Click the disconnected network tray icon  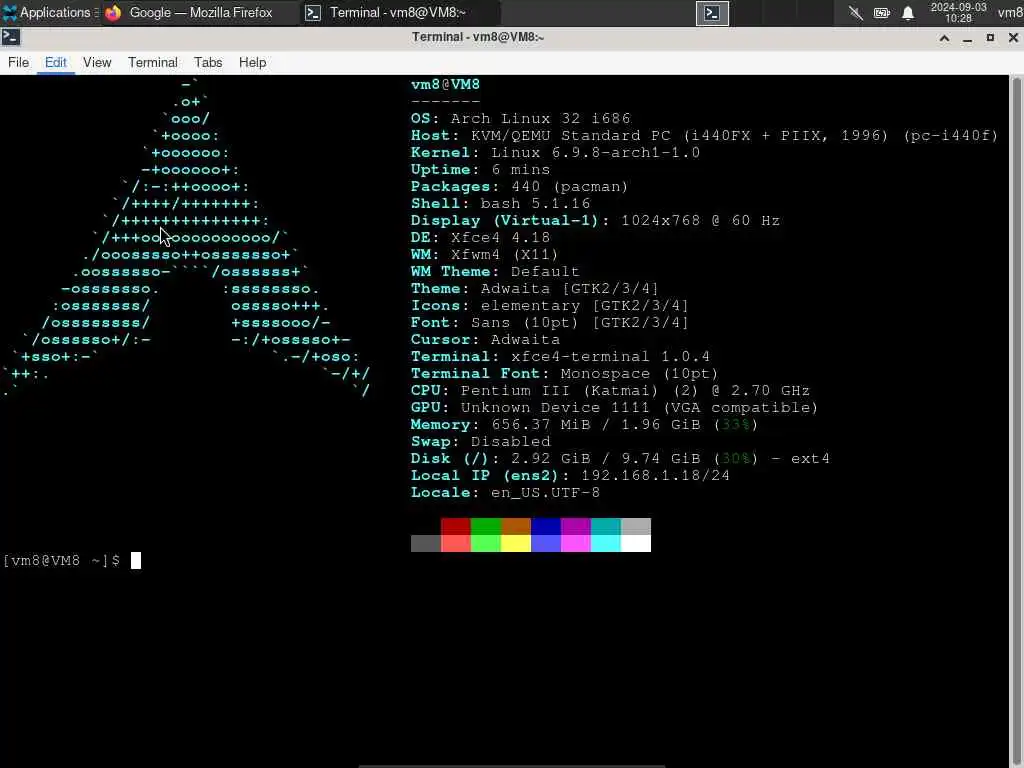tap(855, 13)
